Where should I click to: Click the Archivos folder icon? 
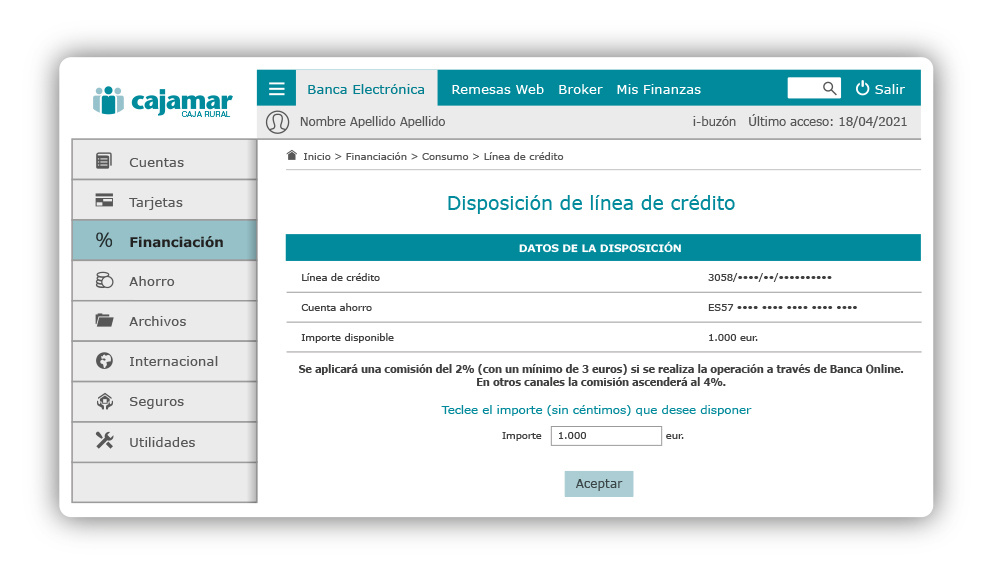[x=104, y=320]
